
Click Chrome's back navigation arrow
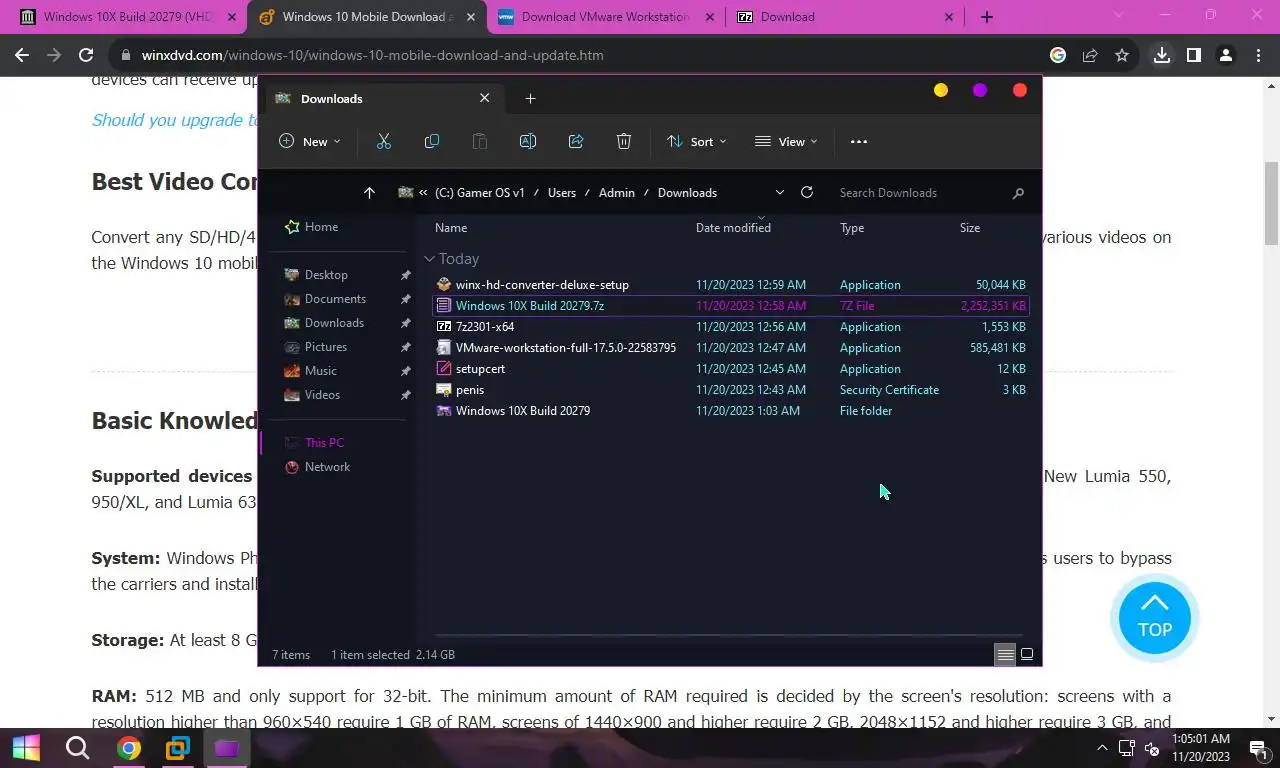coord(22,55)
